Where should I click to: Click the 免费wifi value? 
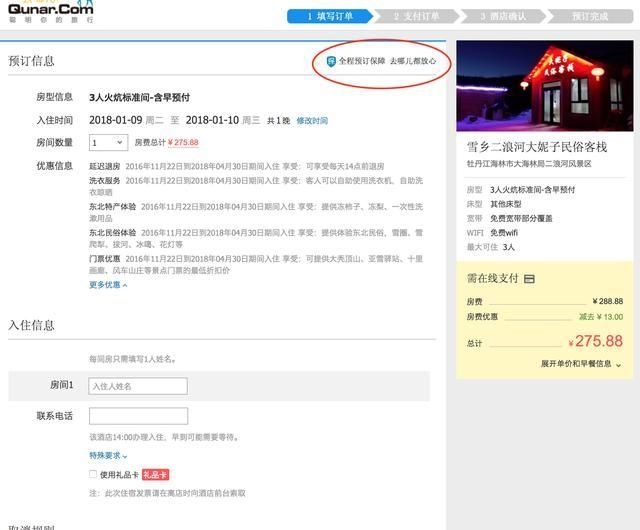point(504,233)
